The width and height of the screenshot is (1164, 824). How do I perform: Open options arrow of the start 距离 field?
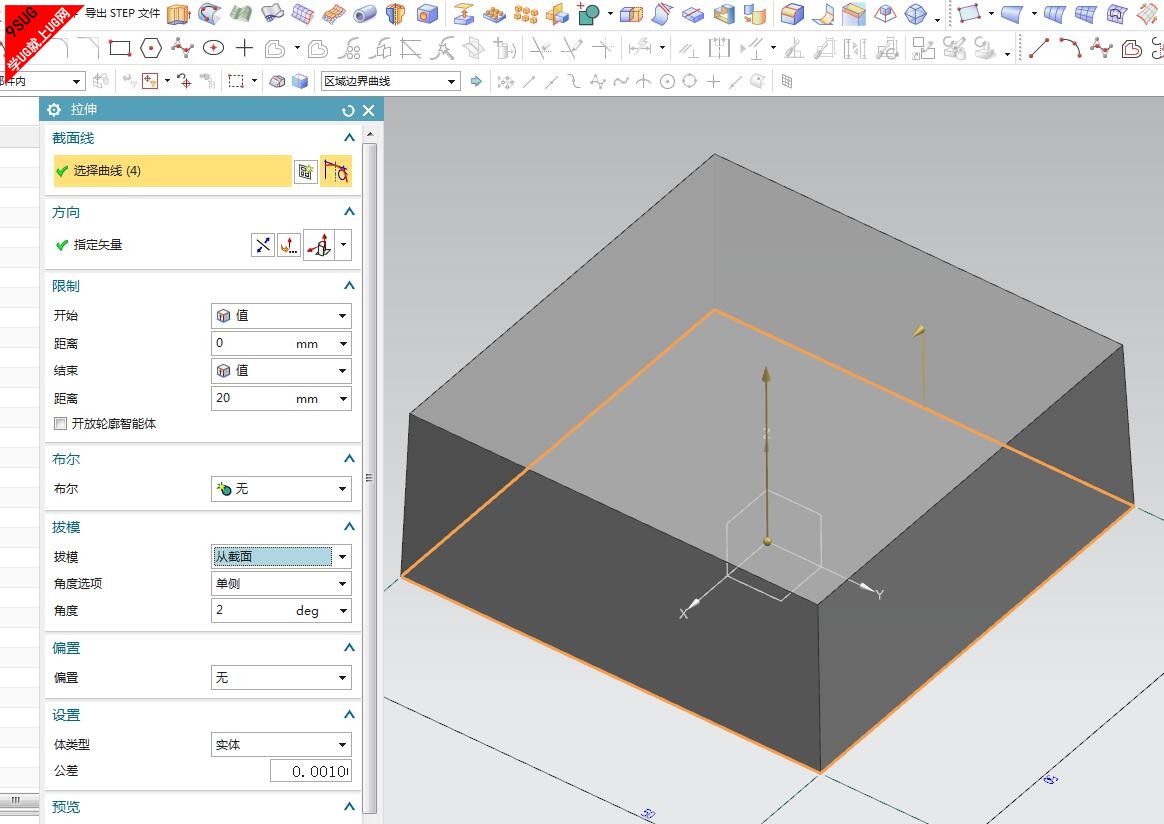point(343,344)
